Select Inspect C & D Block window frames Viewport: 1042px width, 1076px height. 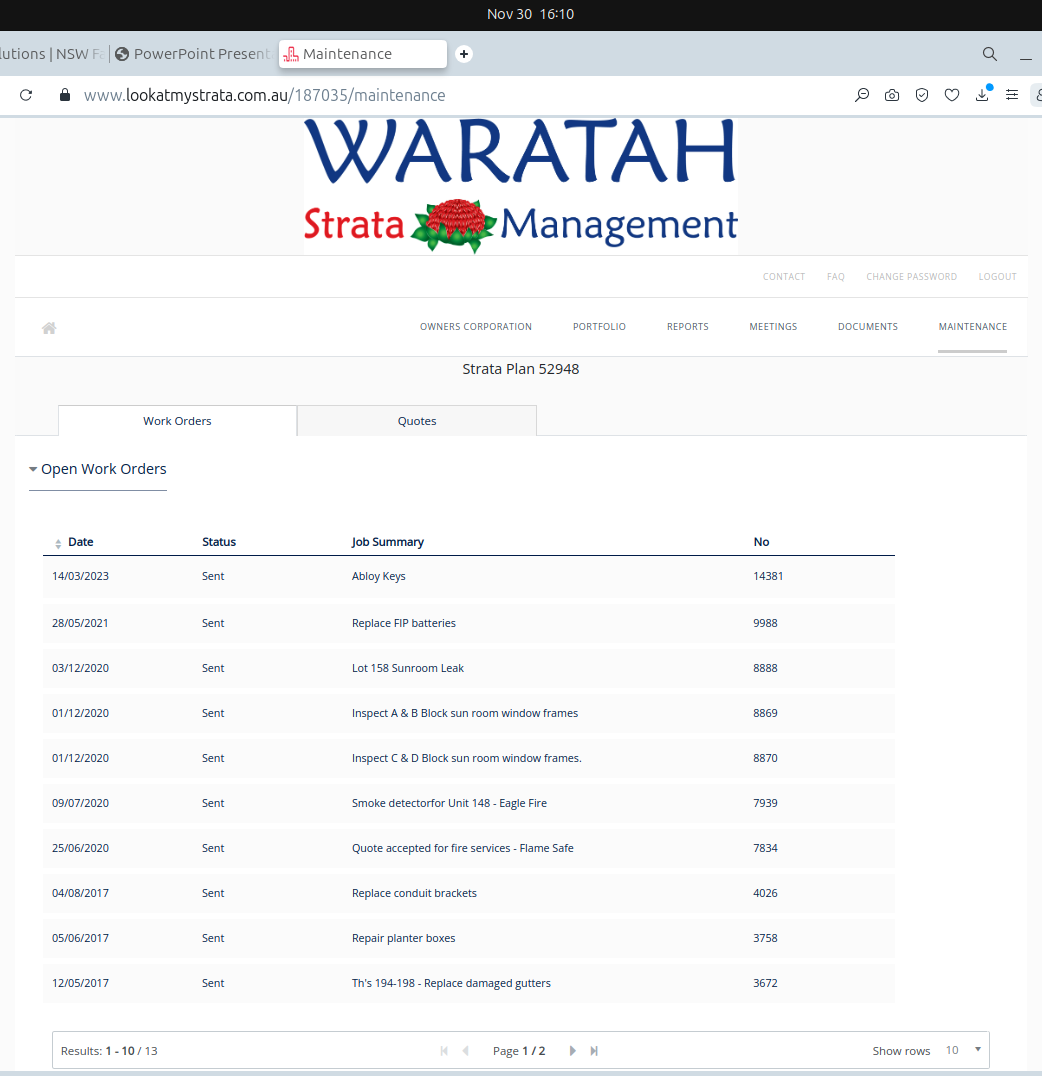click(467, 758)
